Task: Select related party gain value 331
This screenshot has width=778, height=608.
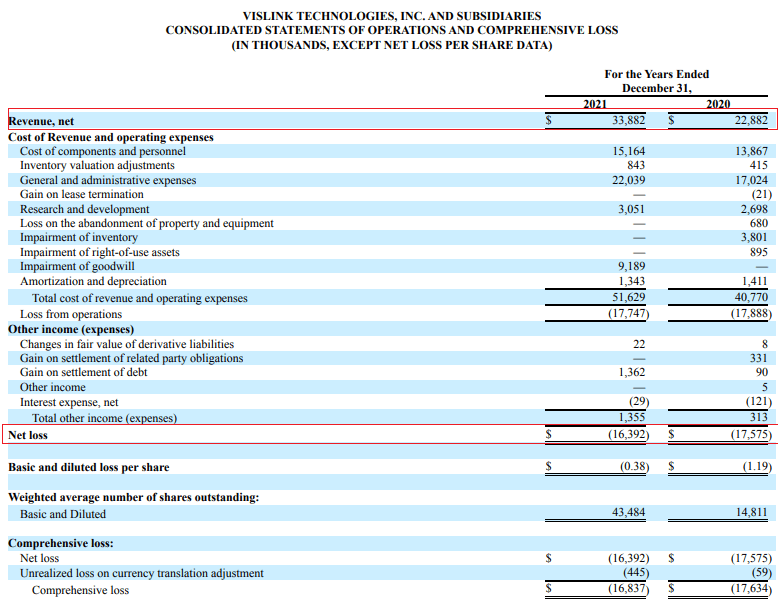Action: (x=759, y=358)
